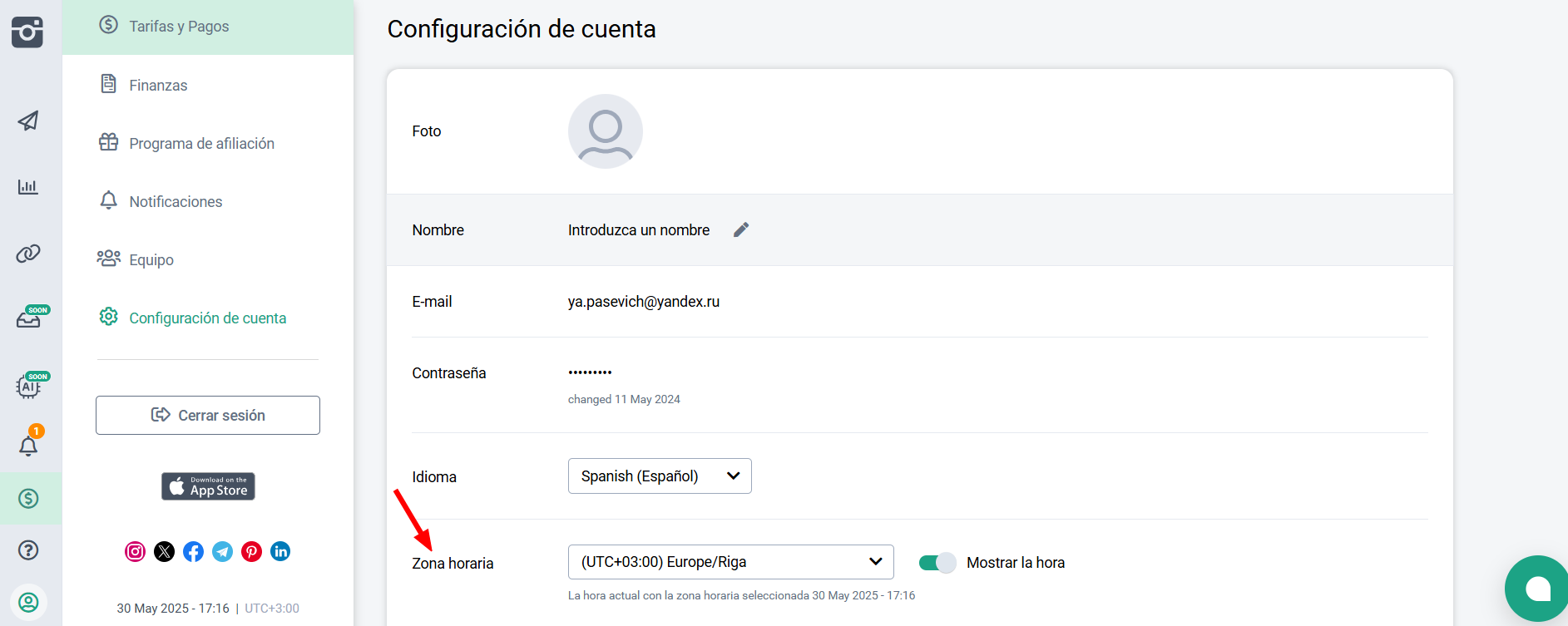Edit name with the pencil icon

pyautogui.click(x=741, y=230)
